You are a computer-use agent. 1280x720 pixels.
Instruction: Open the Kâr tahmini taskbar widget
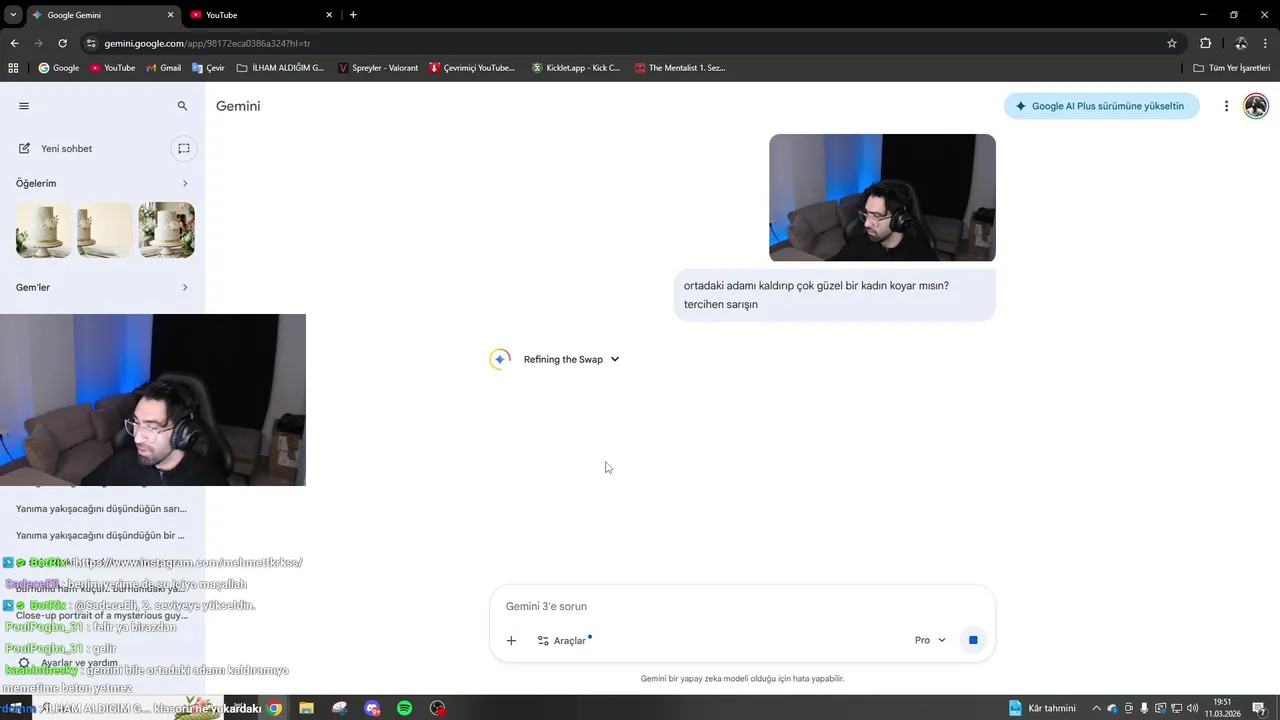point(1042,708)
